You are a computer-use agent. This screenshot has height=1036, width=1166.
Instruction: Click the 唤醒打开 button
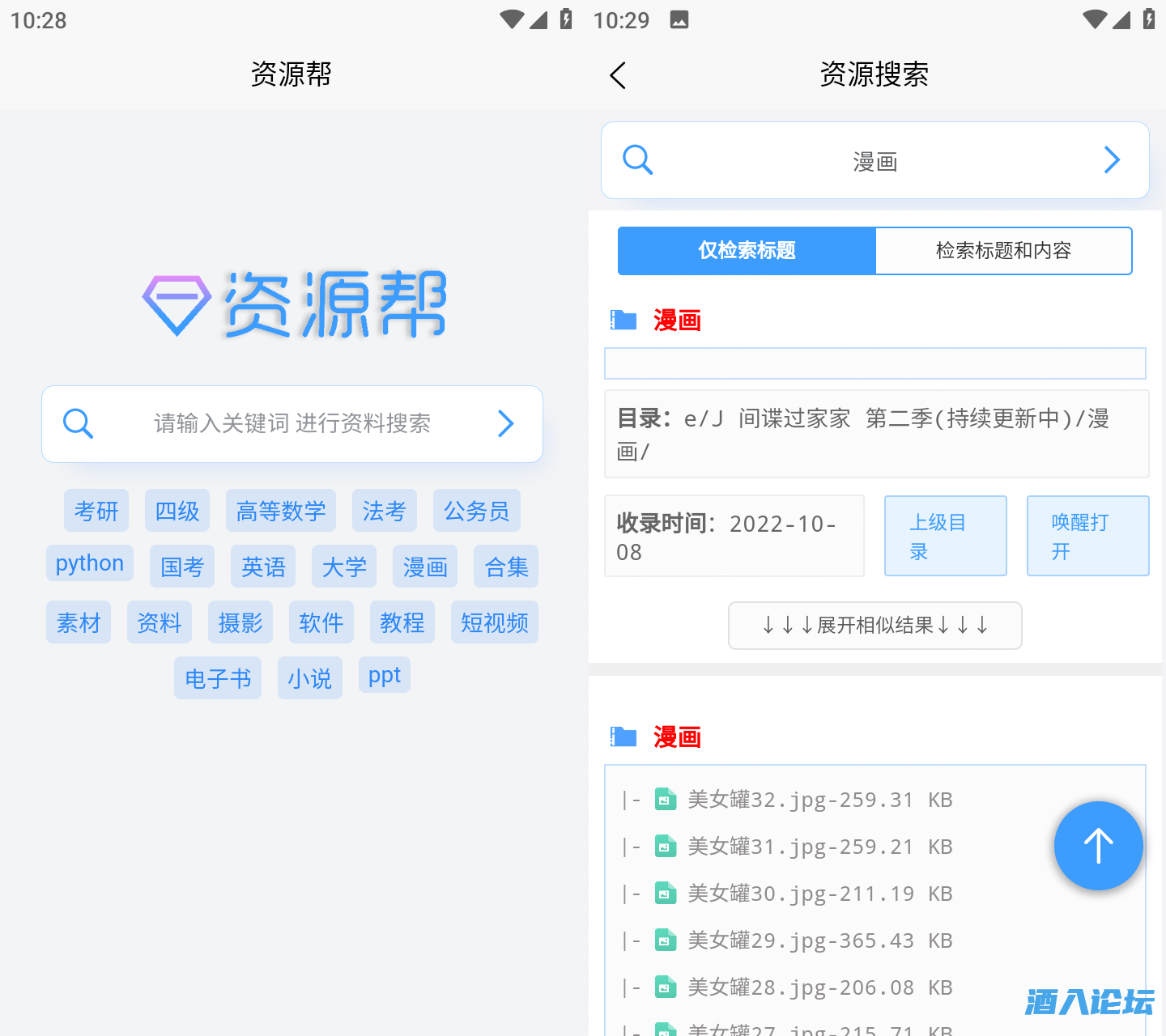1087,536
